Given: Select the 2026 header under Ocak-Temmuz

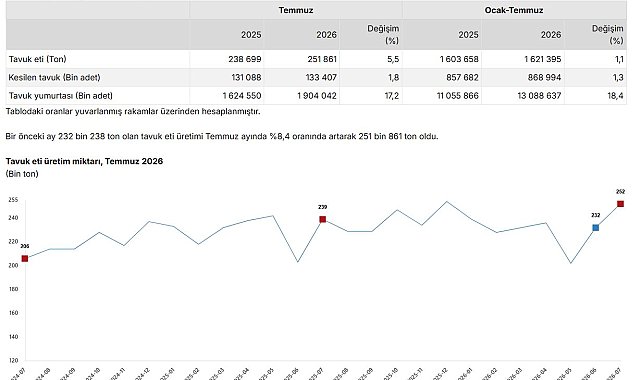Looking at the screenshot, I should 551,35.
